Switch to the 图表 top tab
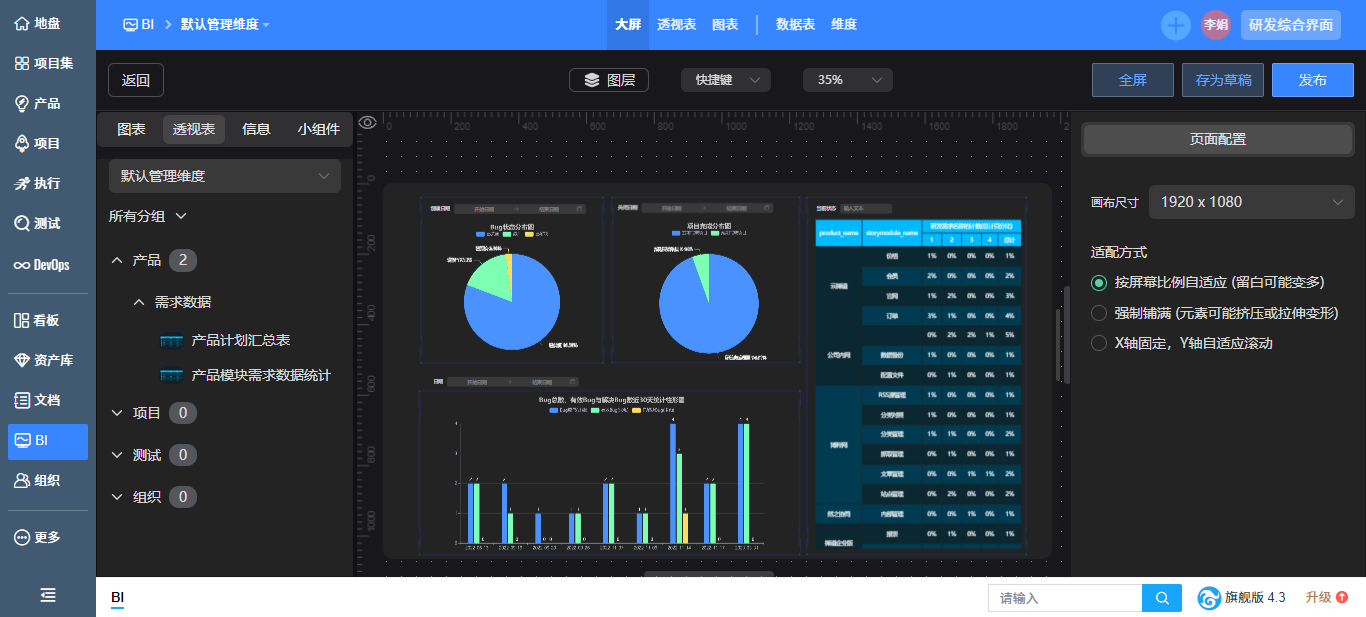The height and width of the screenshot is (617, 1366). point(725,25)
